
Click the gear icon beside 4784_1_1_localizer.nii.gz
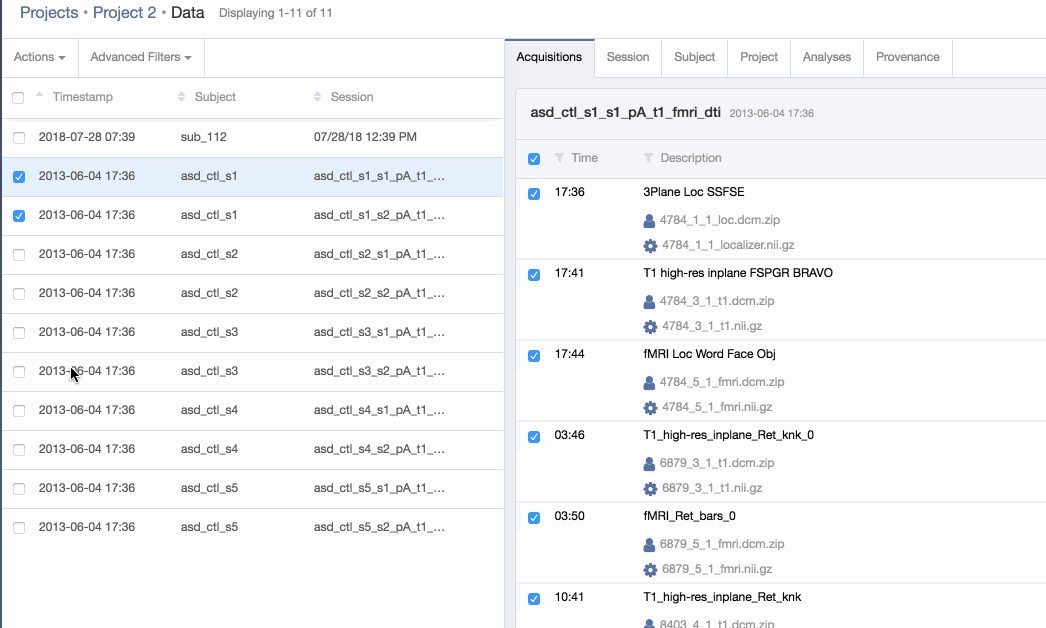(x=650, y=245)
